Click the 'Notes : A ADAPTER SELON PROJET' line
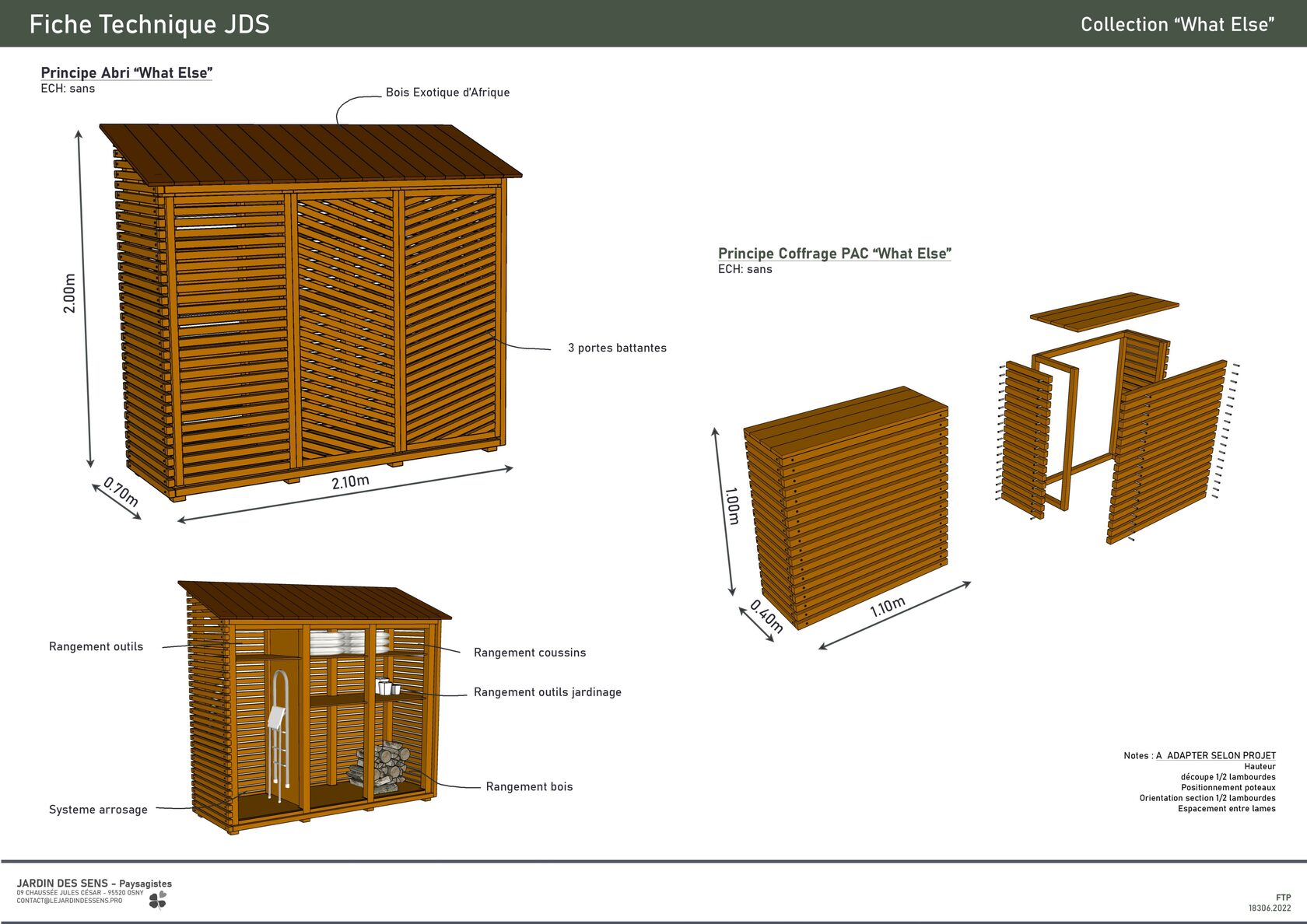This screenshot has width=1307, height=924. point(1200,755)
